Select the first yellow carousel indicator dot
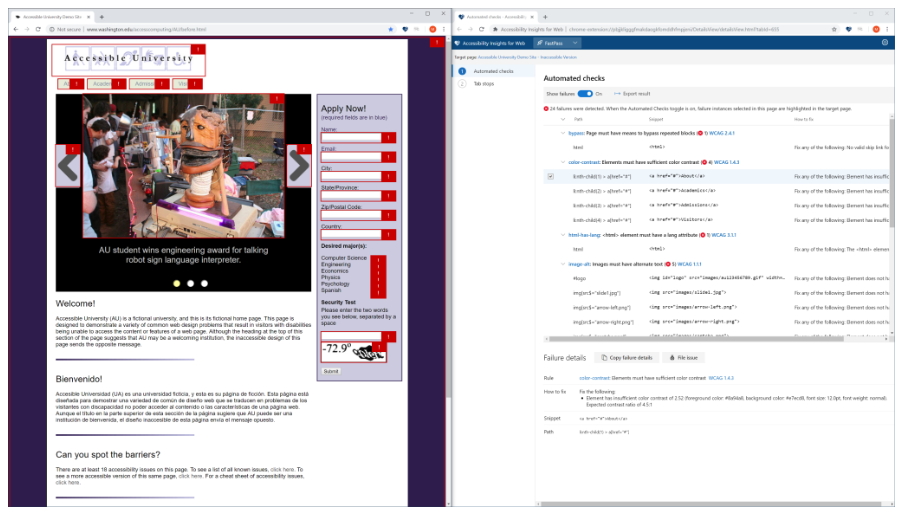Viewport: 907px width, 516px height. coord(176,283)
